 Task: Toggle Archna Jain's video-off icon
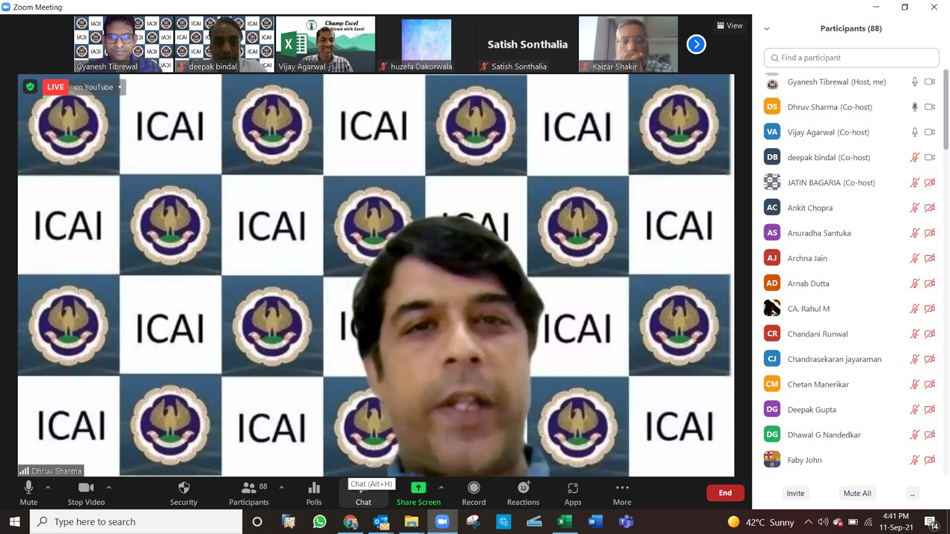tap(929, 258)
